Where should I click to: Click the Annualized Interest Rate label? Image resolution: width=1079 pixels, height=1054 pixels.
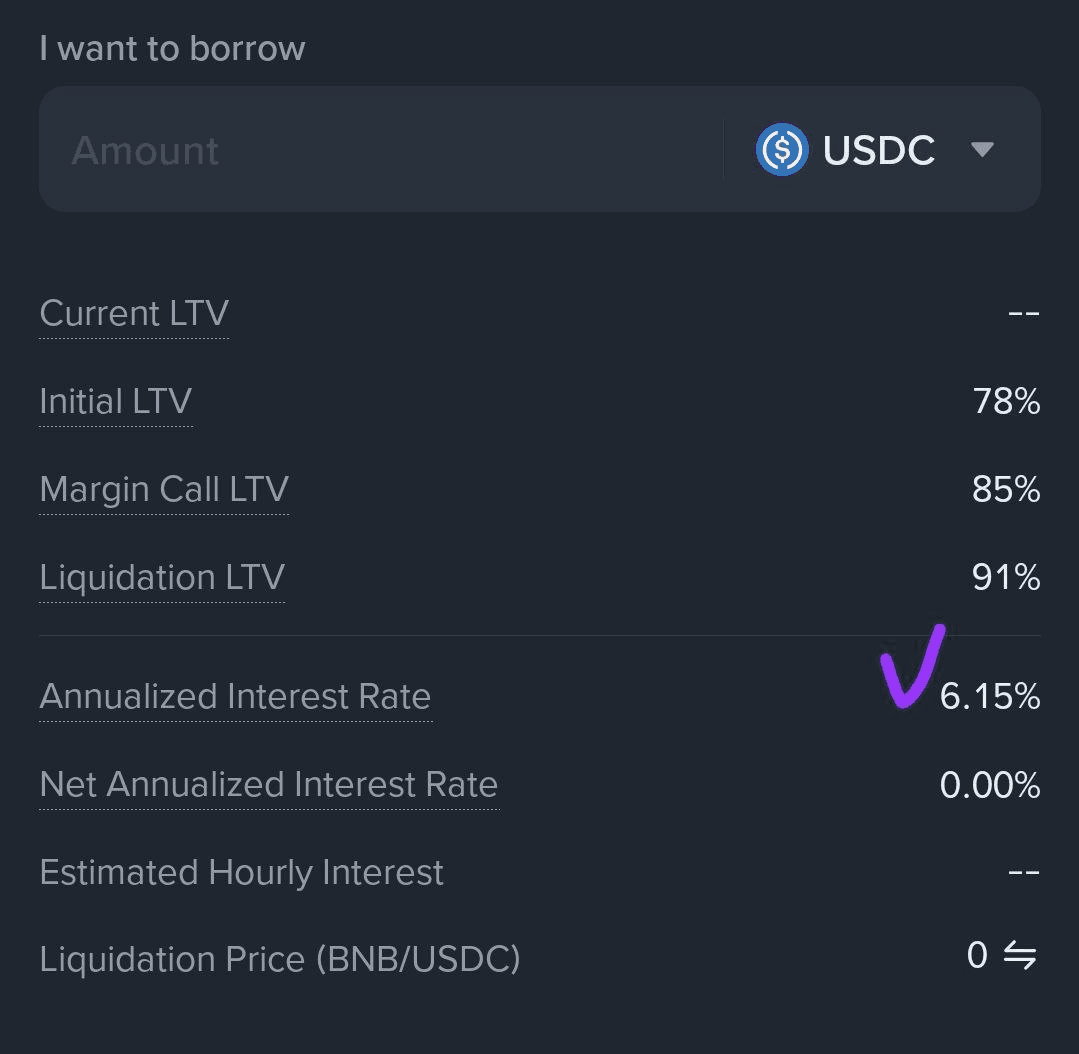[235, 696]
